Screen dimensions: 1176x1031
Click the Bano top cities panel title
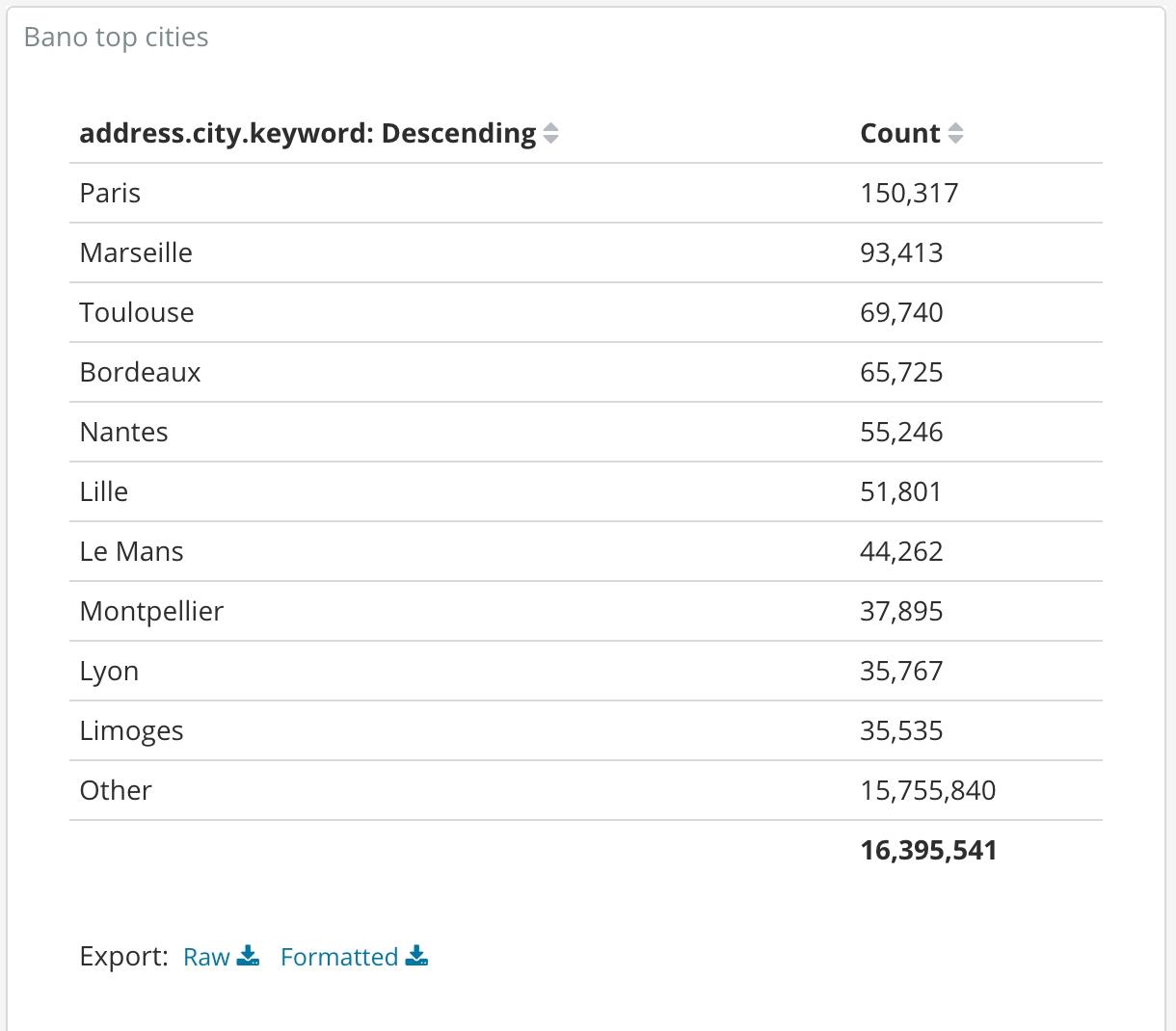(x=116, y=37)
